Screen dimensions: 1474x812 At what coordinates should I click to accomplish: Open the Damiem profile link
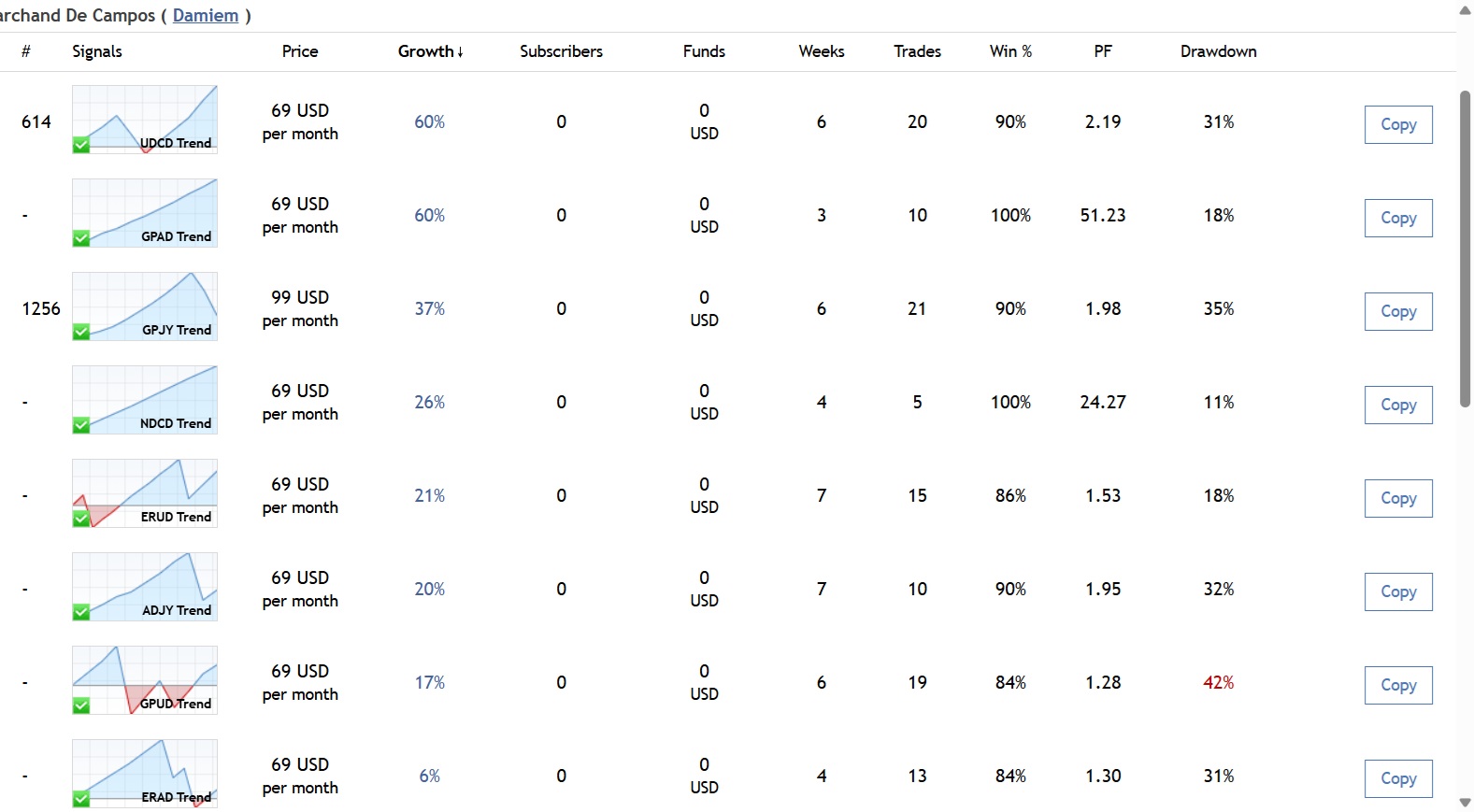click(206, 16)
